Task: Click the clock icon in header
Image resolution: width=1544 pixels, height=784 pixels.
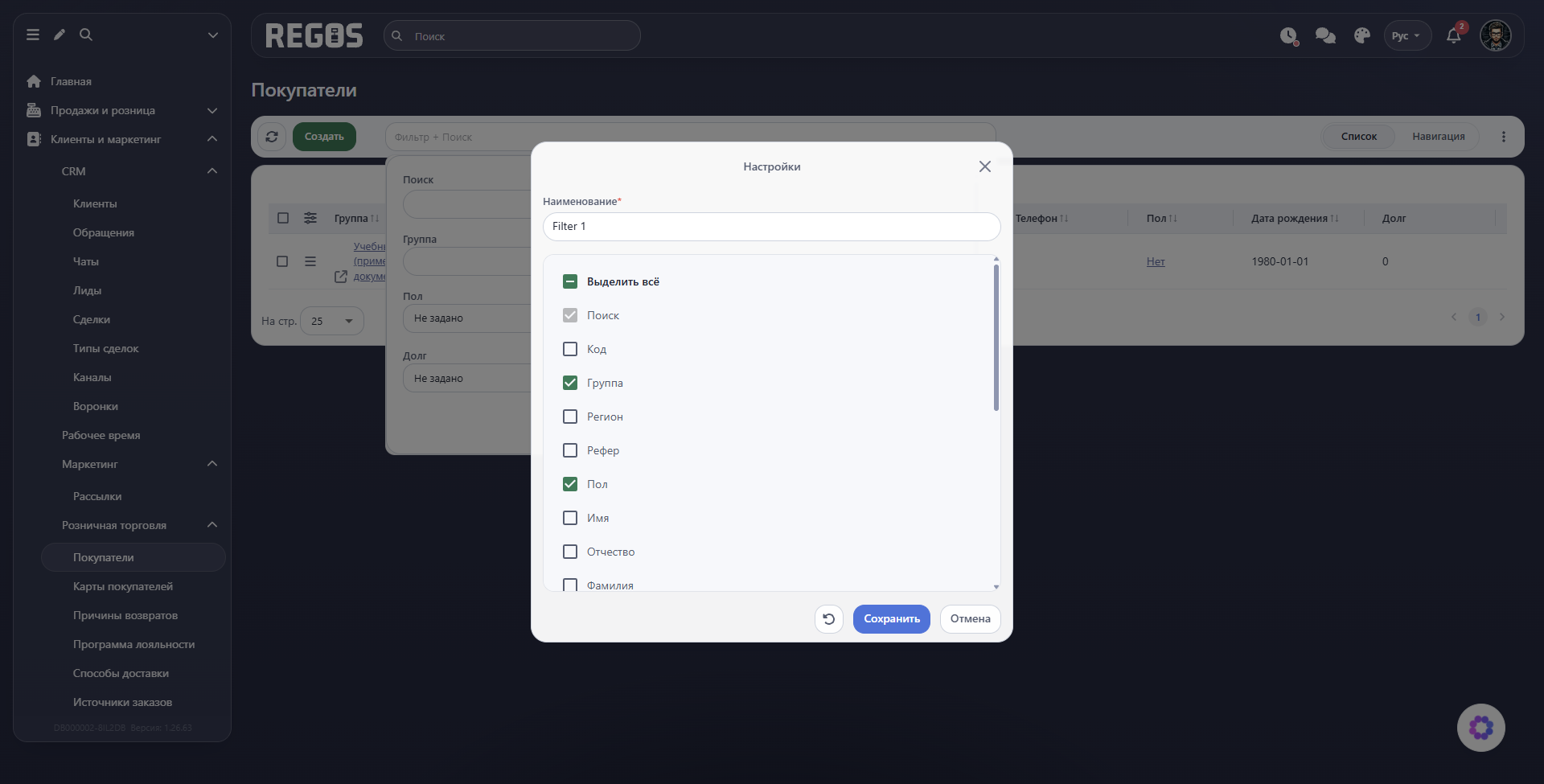Action: (x=1288, y=36)
